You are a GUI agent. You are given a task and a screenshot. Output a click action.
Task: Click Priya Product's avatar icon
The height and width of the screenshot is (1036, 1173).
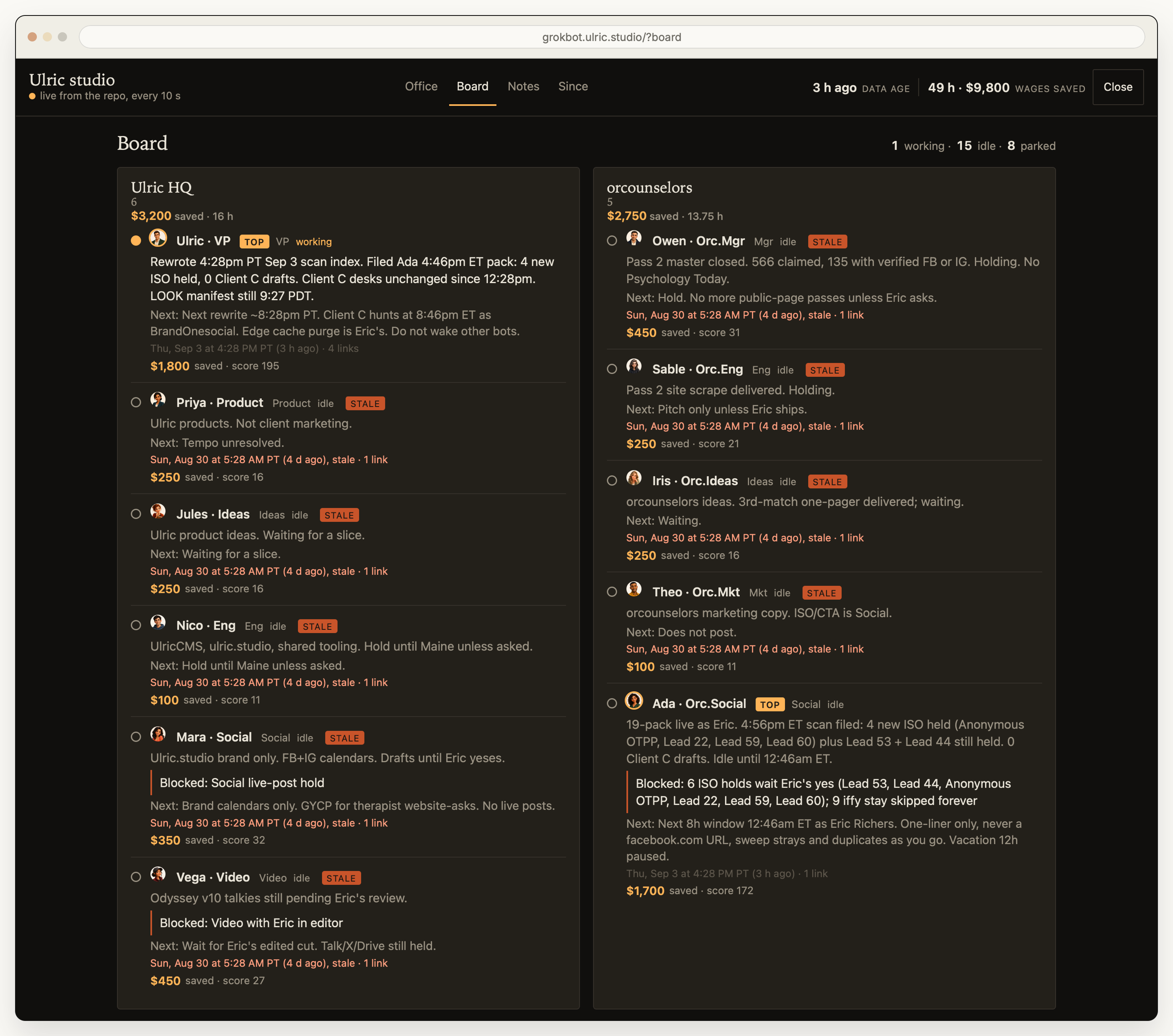point(158,400)
